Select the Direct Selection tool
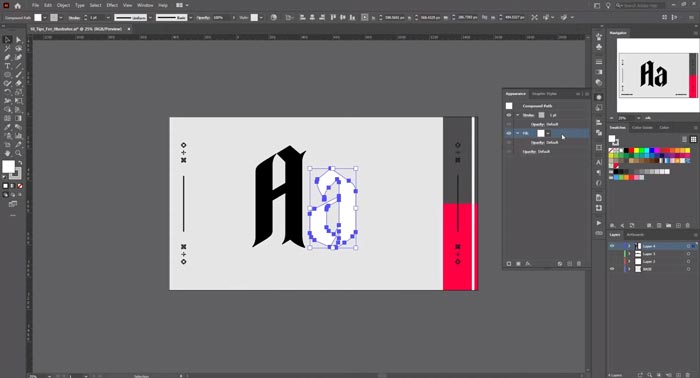Viewport: 700px width, 378px height. coord(18,40)
